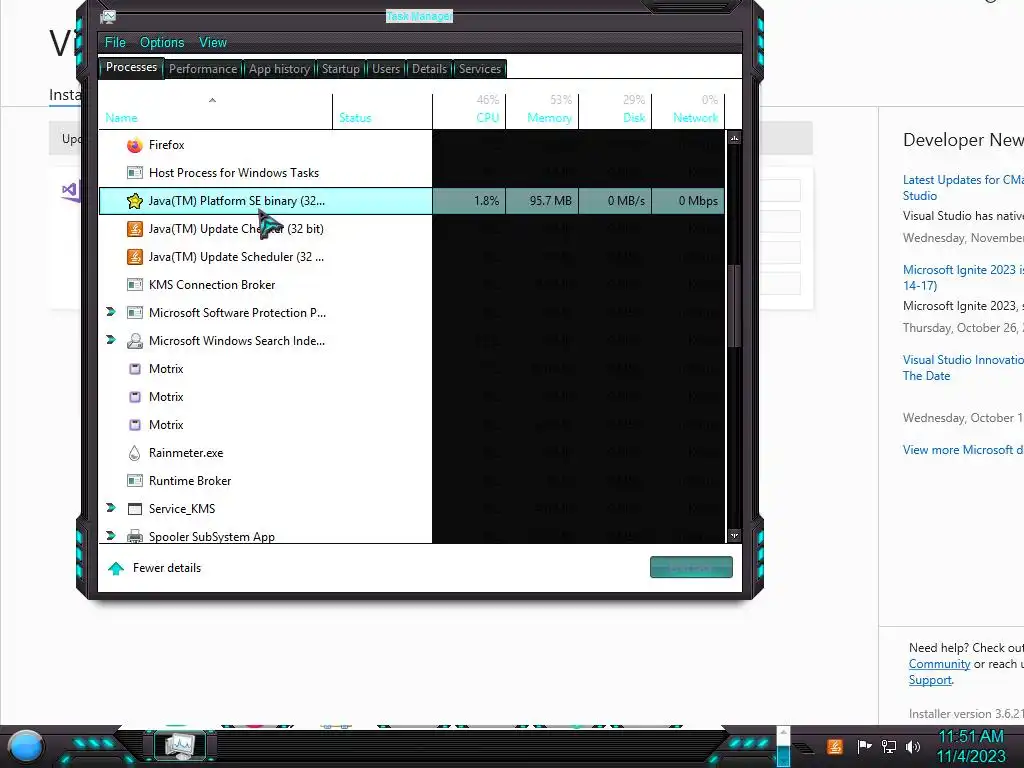Click View more Microsoft developer news link
This screenshot has width=1024, height=768.
(x=963, y=450)
